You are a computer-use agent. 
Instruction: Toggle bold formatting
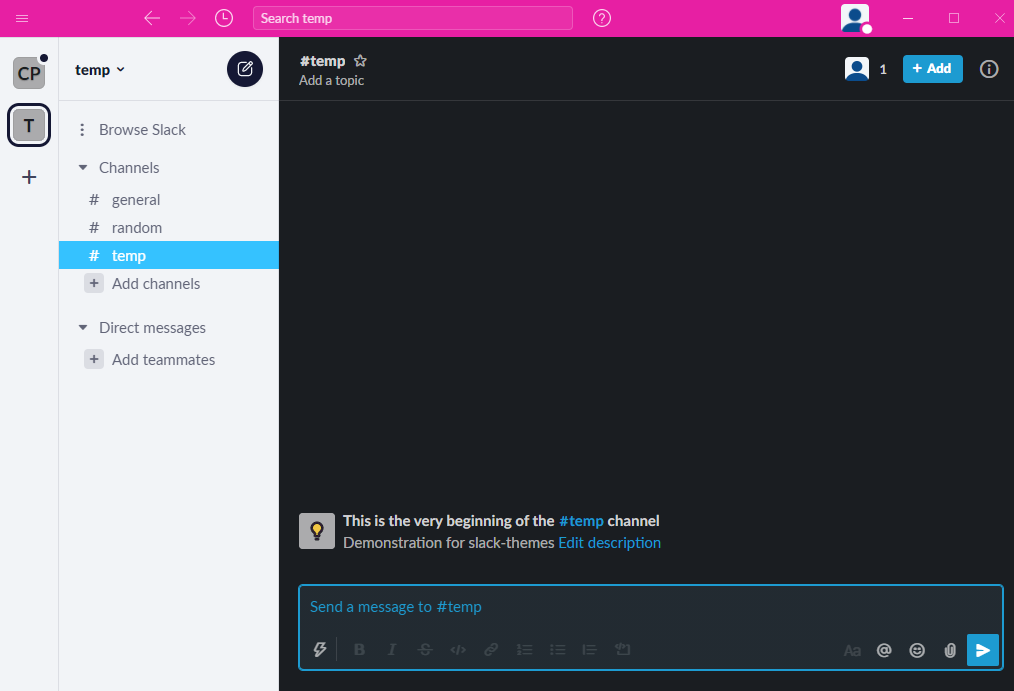(360, 650)
